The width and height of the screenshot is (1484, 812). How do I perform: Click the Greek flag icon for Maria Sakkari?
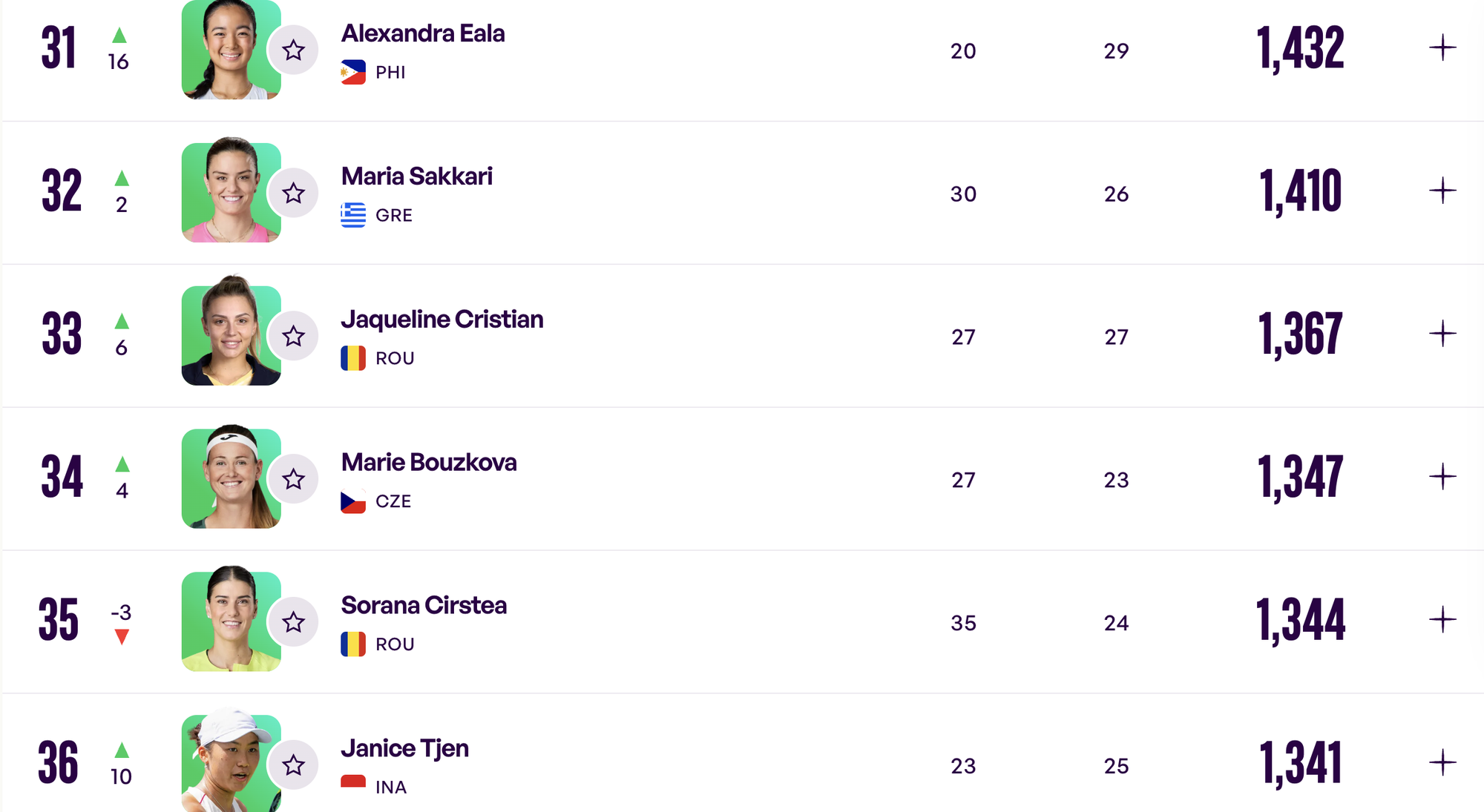click(x=353, y=215)
